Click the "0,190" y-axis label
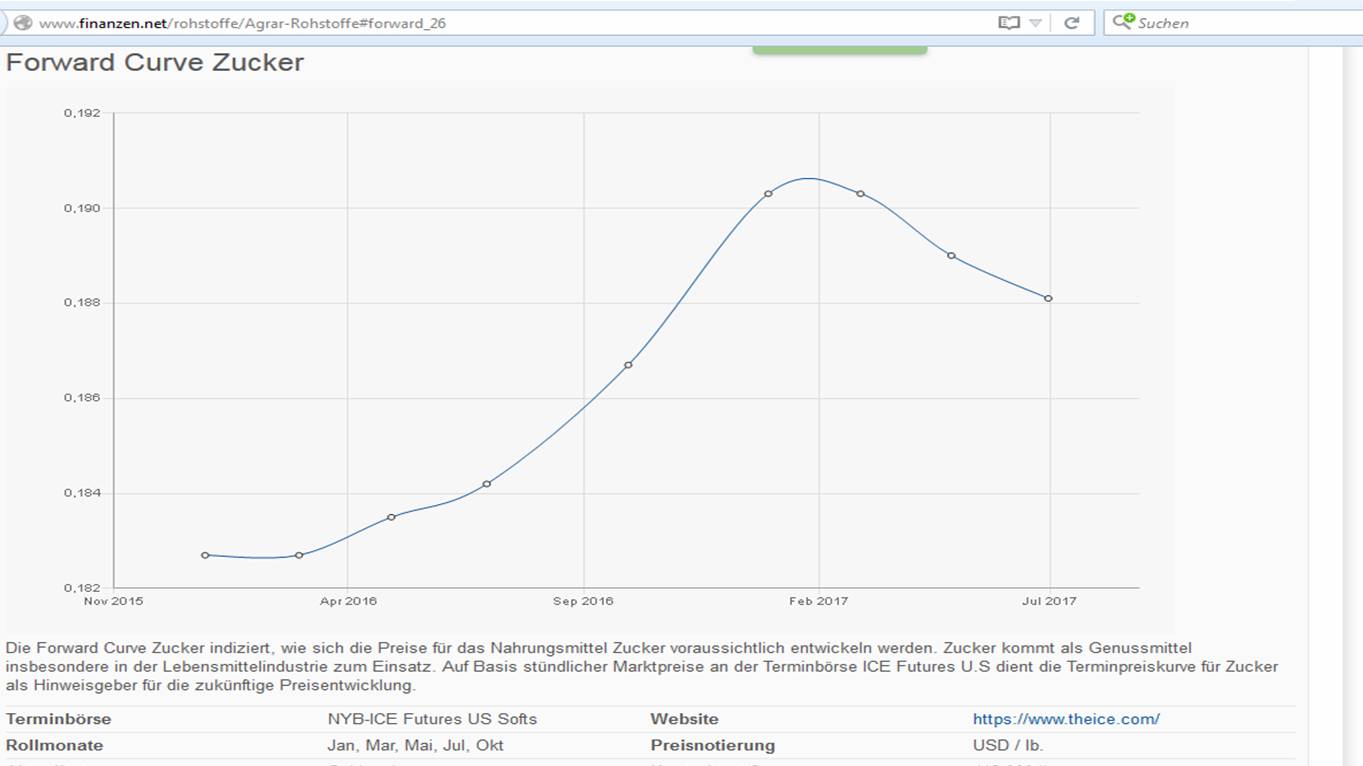Viewport: 1363px width, 766px height. pos(82,208)
